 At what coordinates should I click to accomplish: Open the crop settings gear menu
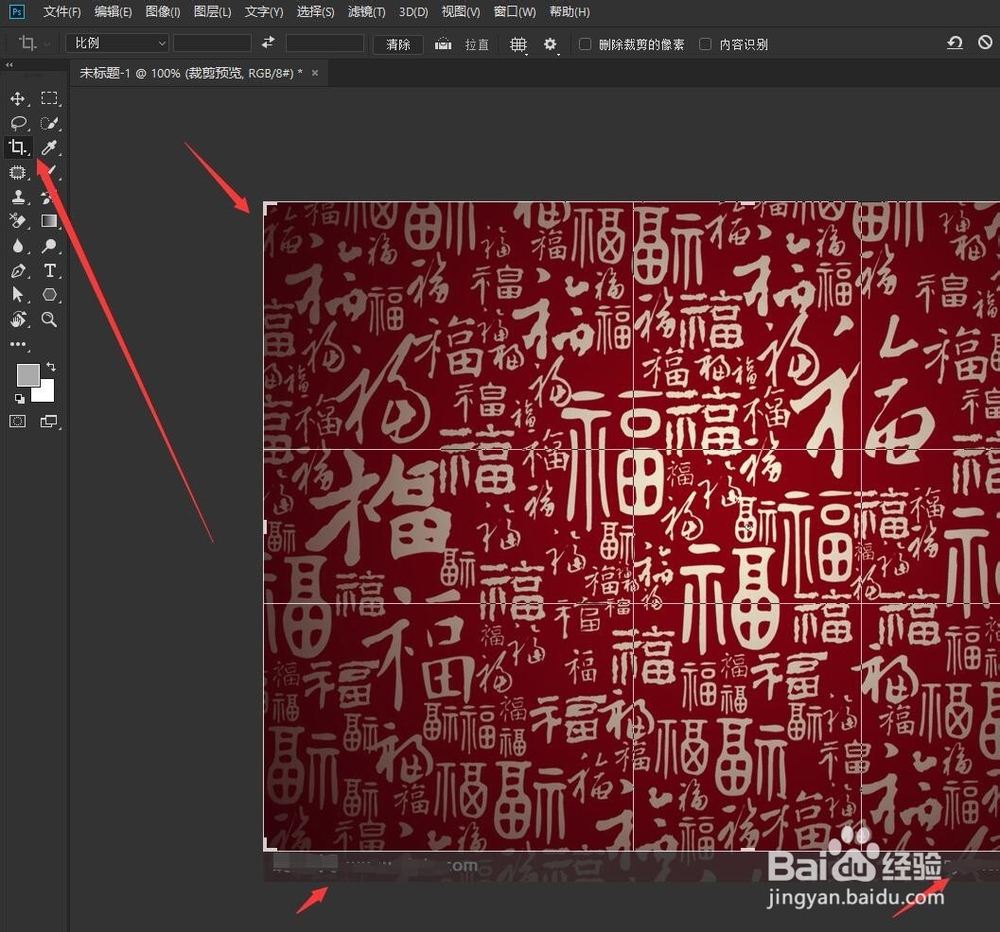tap(548, 43)
